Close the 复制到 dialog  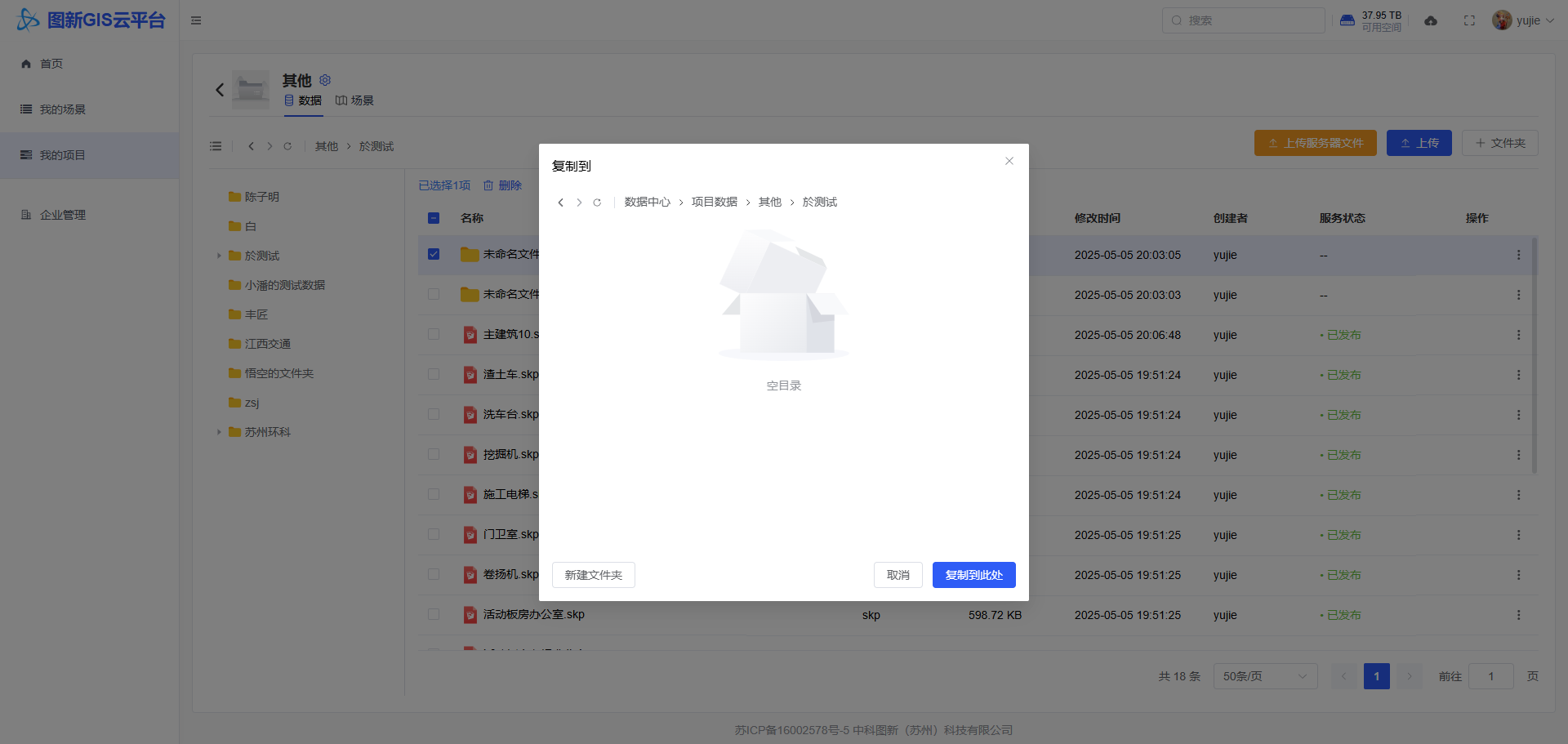(x=1009, y=161)
